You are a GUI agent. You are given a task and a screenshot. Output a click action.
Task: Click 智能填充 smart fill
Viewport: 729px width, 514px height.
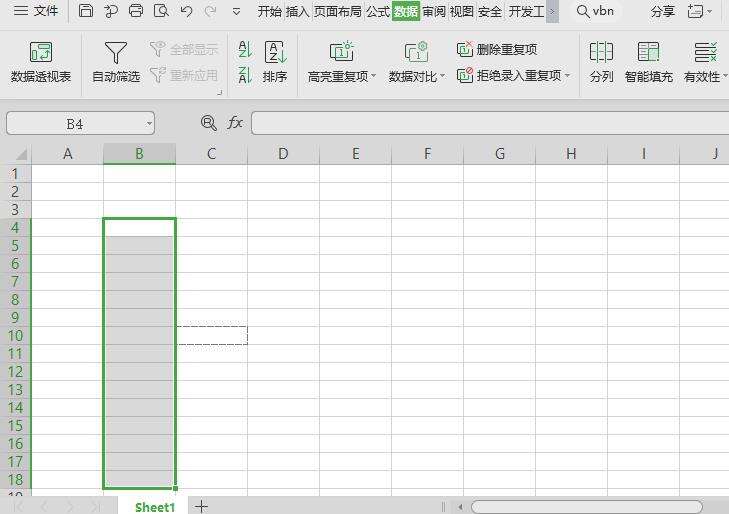coord(649,62)
